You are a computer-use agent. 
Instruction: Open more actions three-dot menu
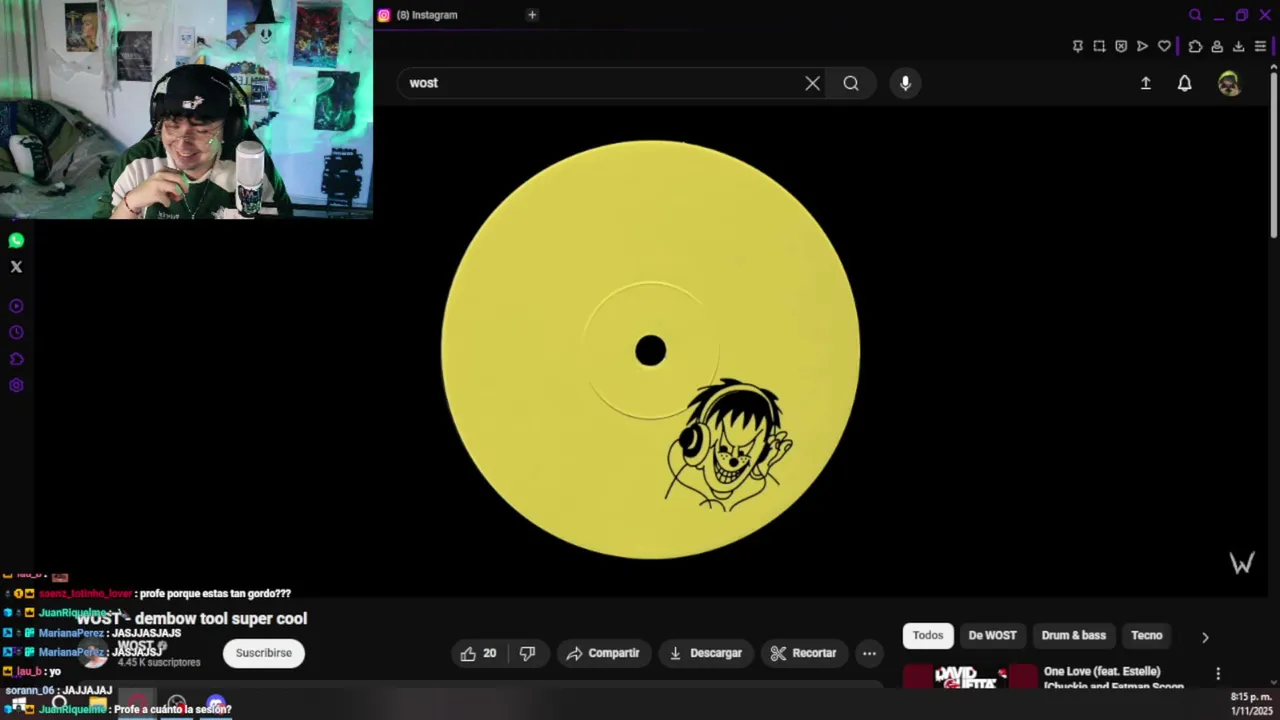point(869,653)
